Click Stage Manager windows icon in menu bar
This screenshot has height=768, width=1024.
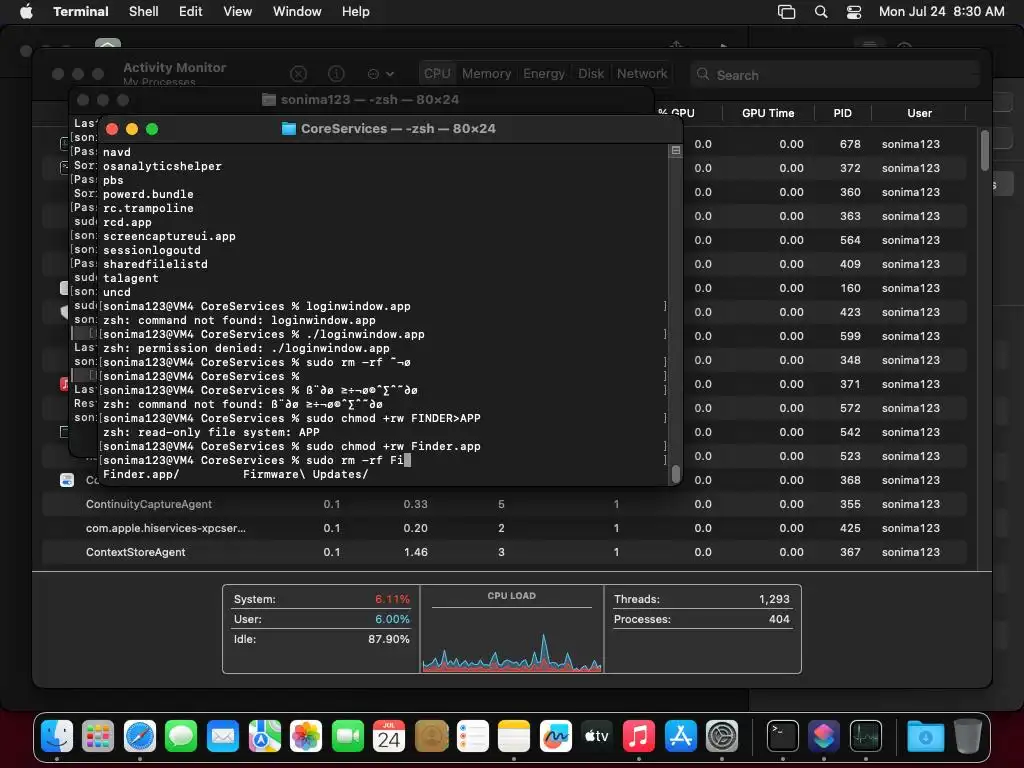786,12
